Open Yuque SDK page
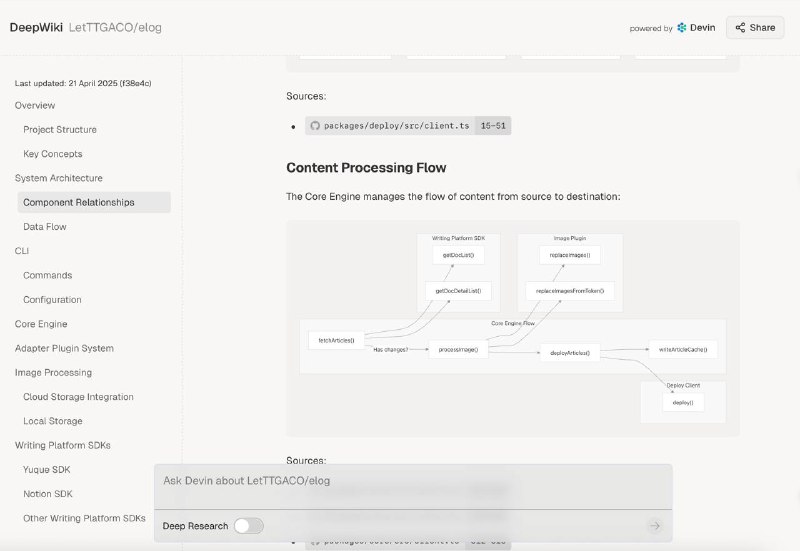 tap(47, 469)
